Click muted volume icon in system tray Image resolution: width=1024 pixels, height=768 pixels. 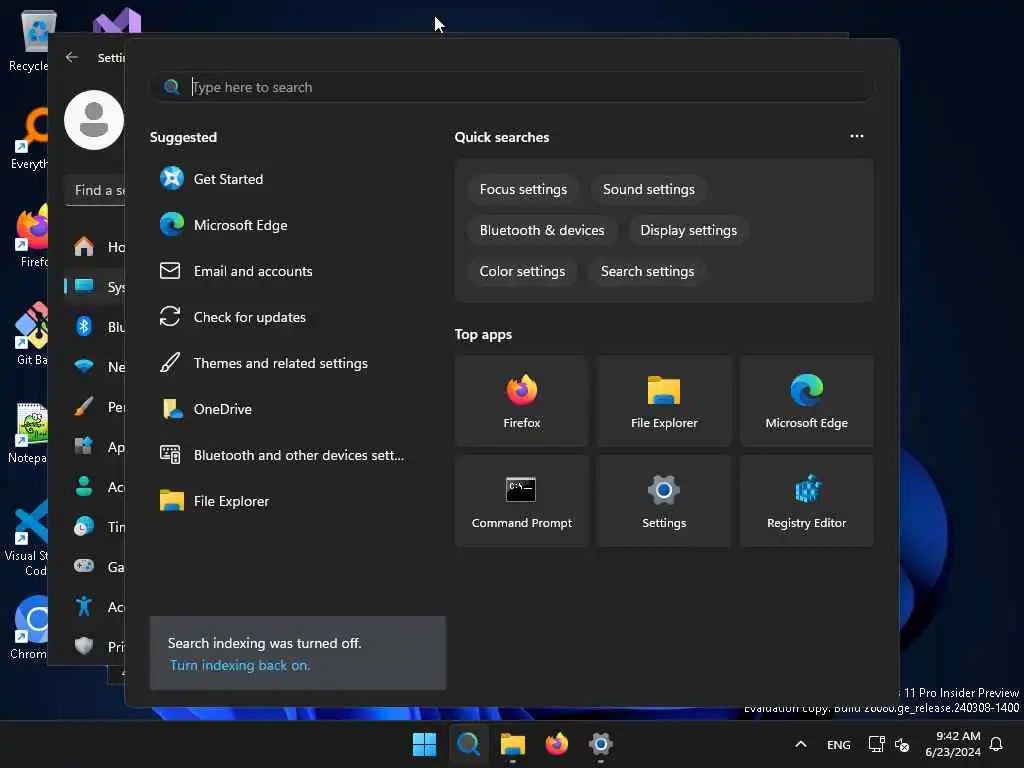coord(902,744)
